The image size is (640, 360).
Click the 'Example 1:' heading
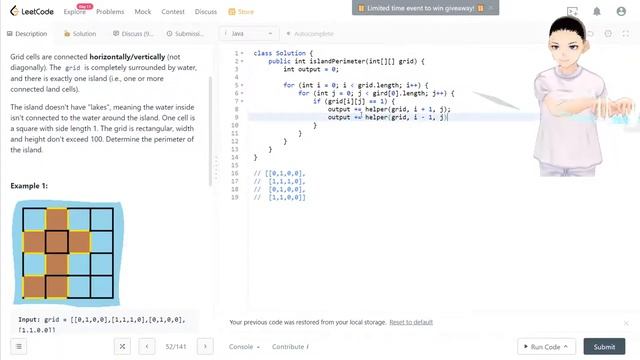(x=29, y=186)
